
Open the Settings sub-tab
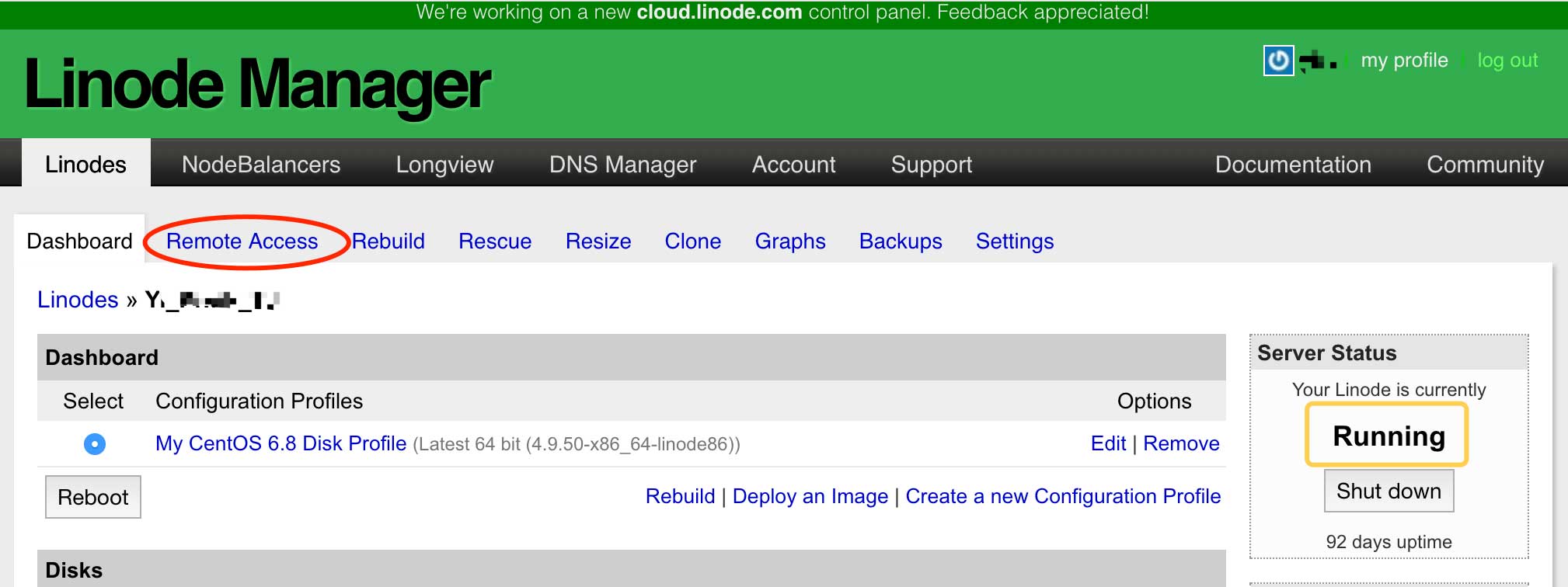tap(1015, 241)
